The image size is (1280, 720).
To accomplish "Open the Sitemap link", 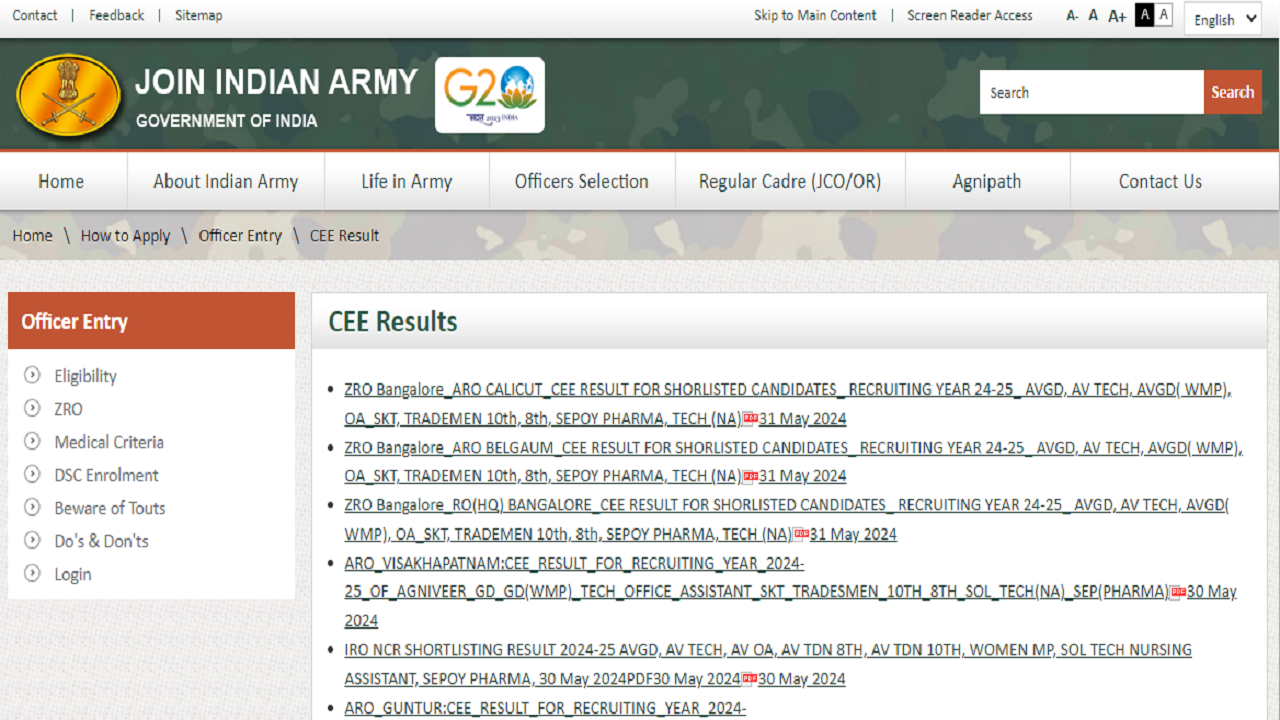I will (x=199, y=15).
